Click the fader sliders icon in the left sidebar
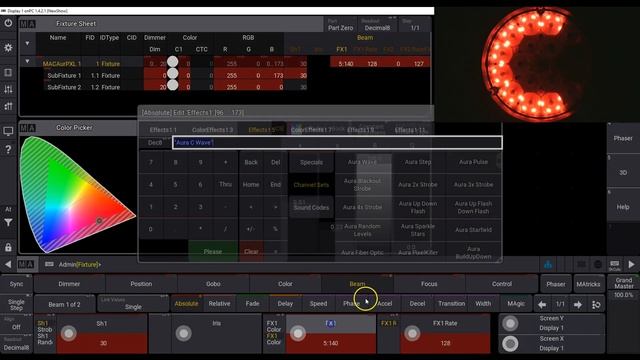The height and width of the screenshot is (360, 640). [x=8, y=89]
